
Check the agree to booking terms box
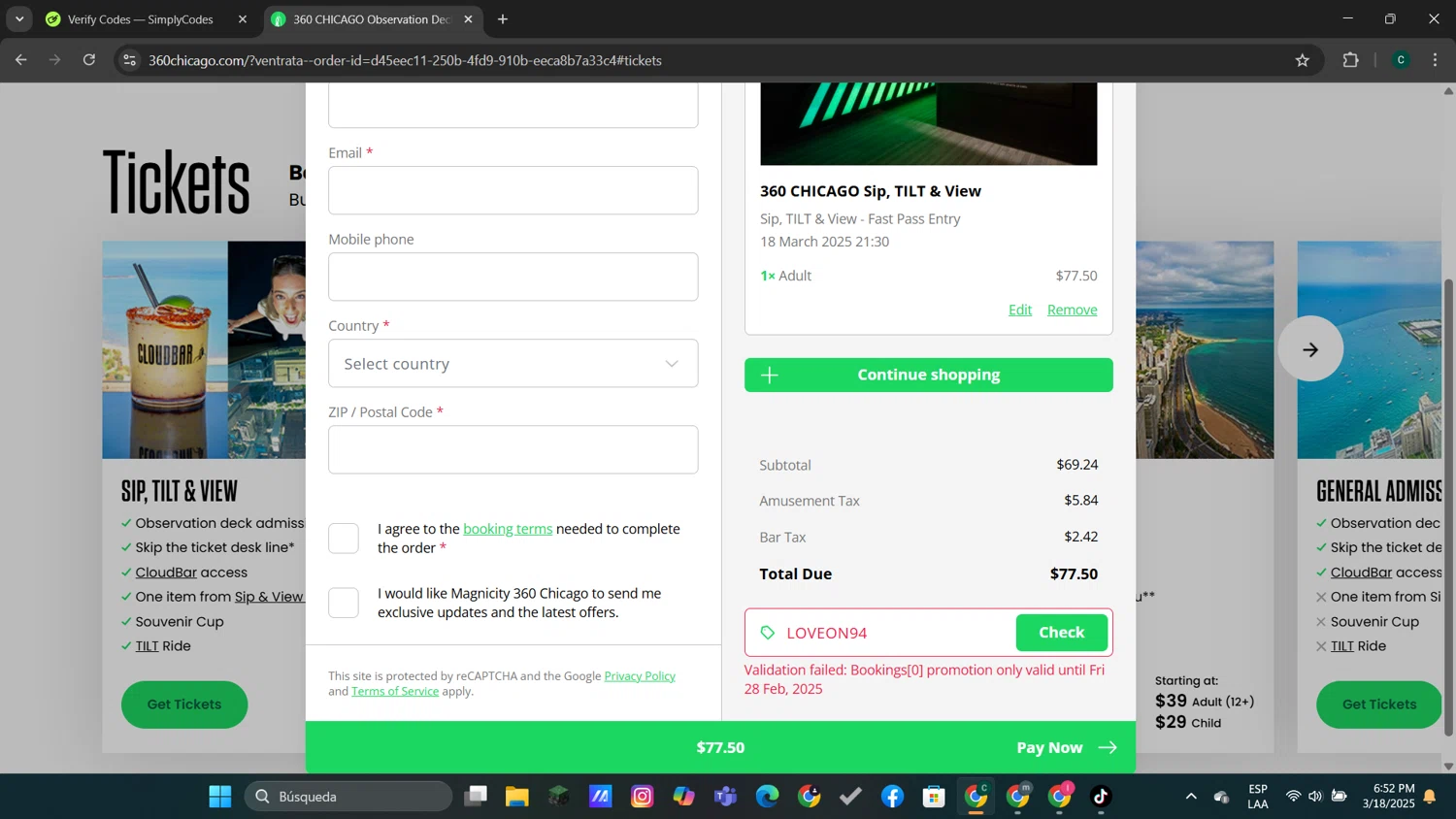(x=344, y=539)
